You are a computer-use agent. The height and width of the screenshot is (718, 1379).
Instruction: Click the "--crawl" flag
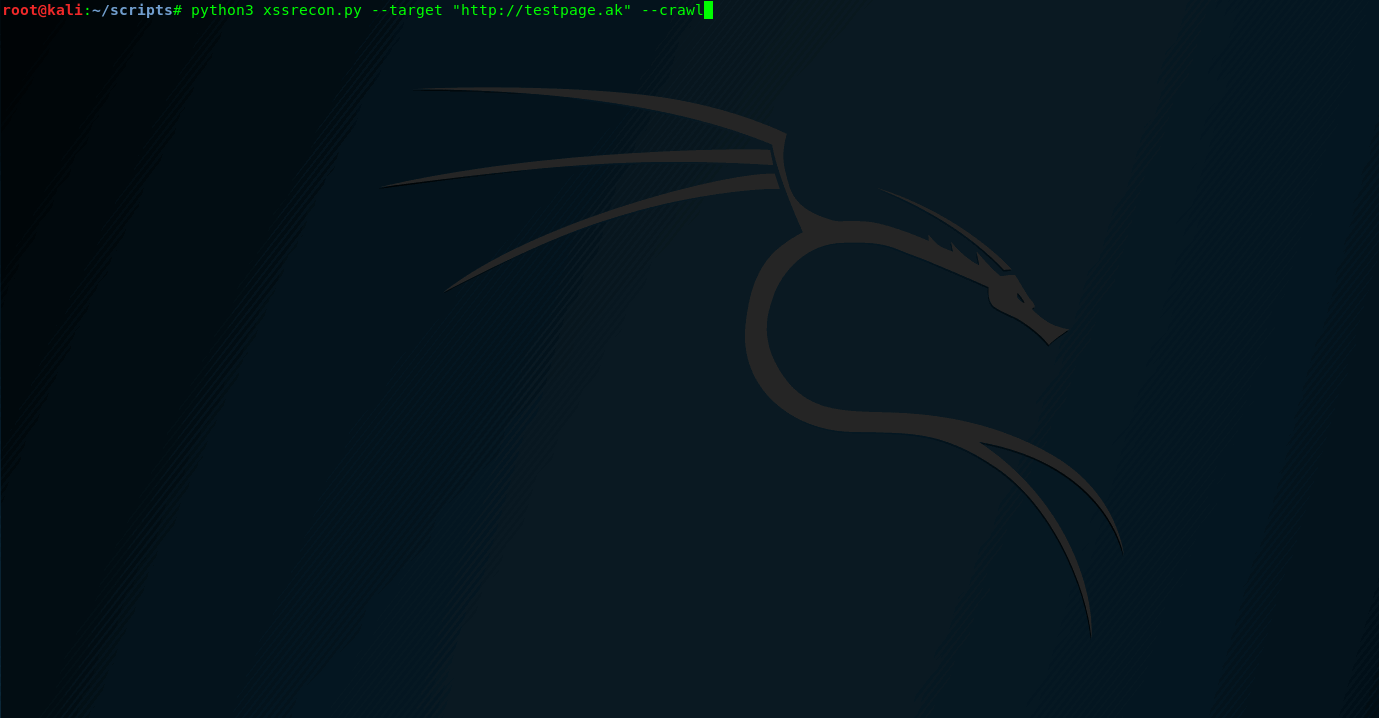672,10
